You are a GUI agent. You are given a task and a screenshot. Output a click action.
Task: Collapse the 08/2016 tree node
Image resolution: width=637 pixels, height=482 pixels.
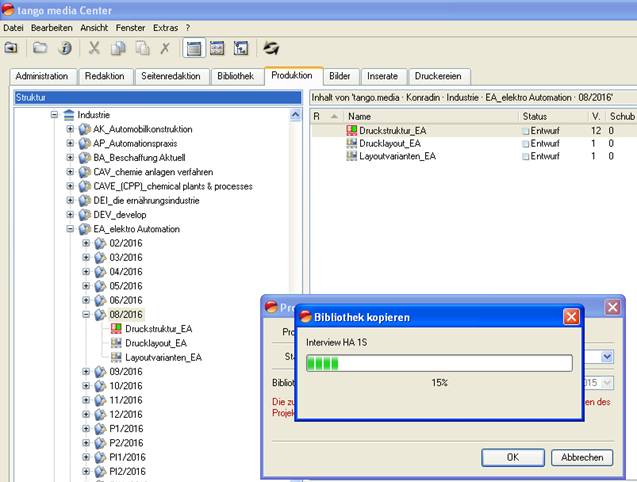(x=86, y=314)
